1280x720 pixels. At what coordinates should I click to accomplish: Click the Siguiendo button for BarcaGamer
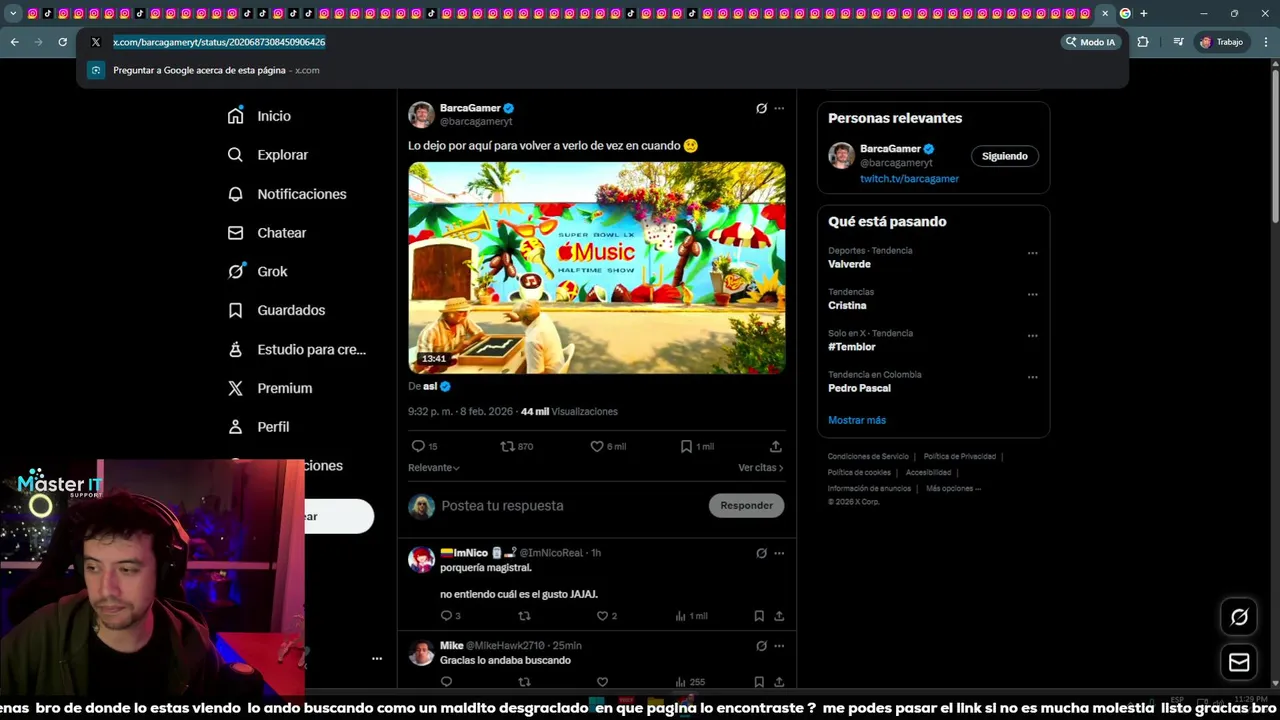(x=1005, y=156)
